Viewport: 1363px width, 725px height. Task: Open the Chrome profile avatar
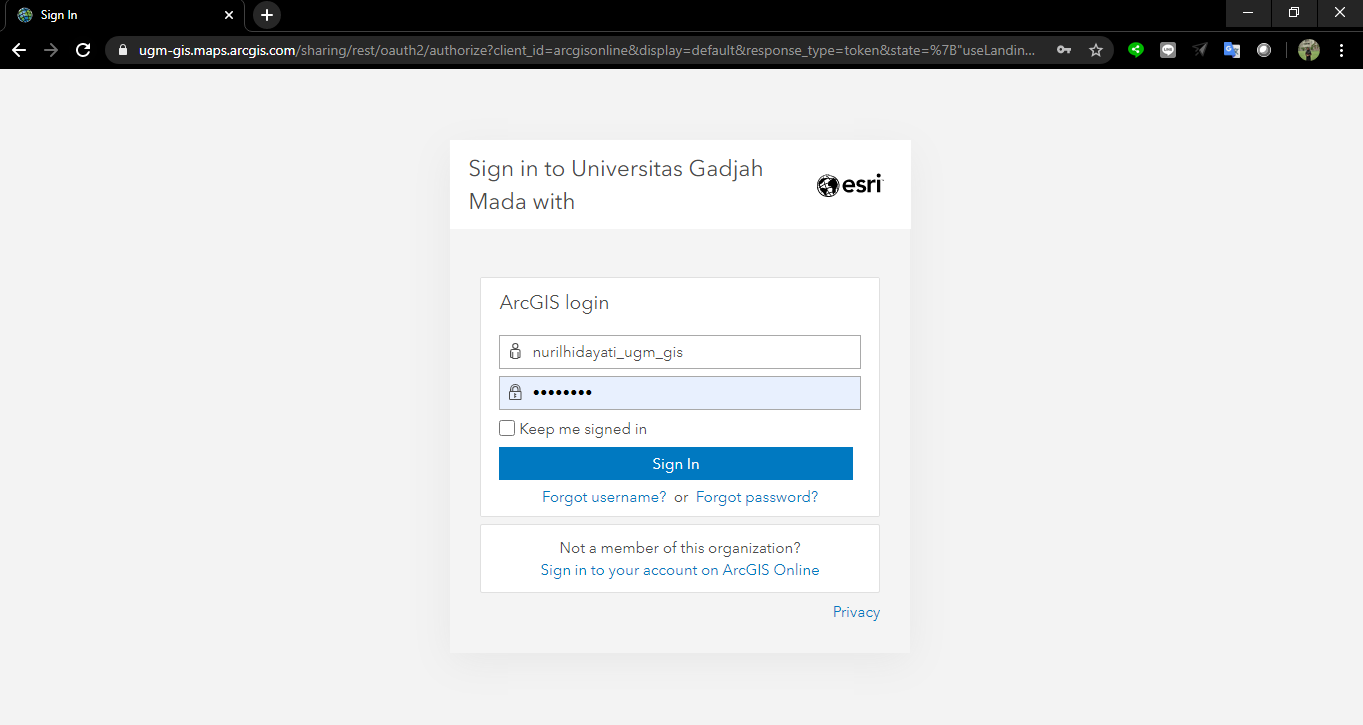tap(1308, 50)
